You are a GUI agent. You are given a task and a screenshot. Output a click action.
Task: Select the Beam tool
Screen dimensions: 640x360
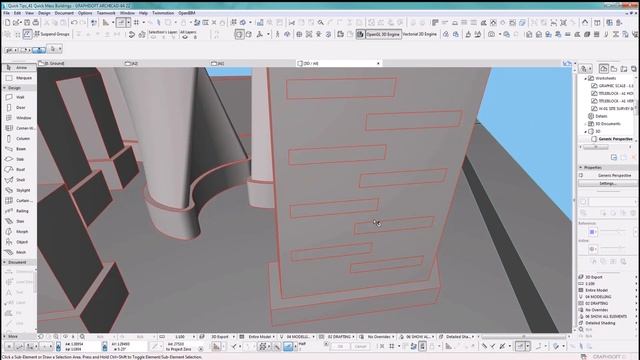pyautogui.click(x=18, y=149)
